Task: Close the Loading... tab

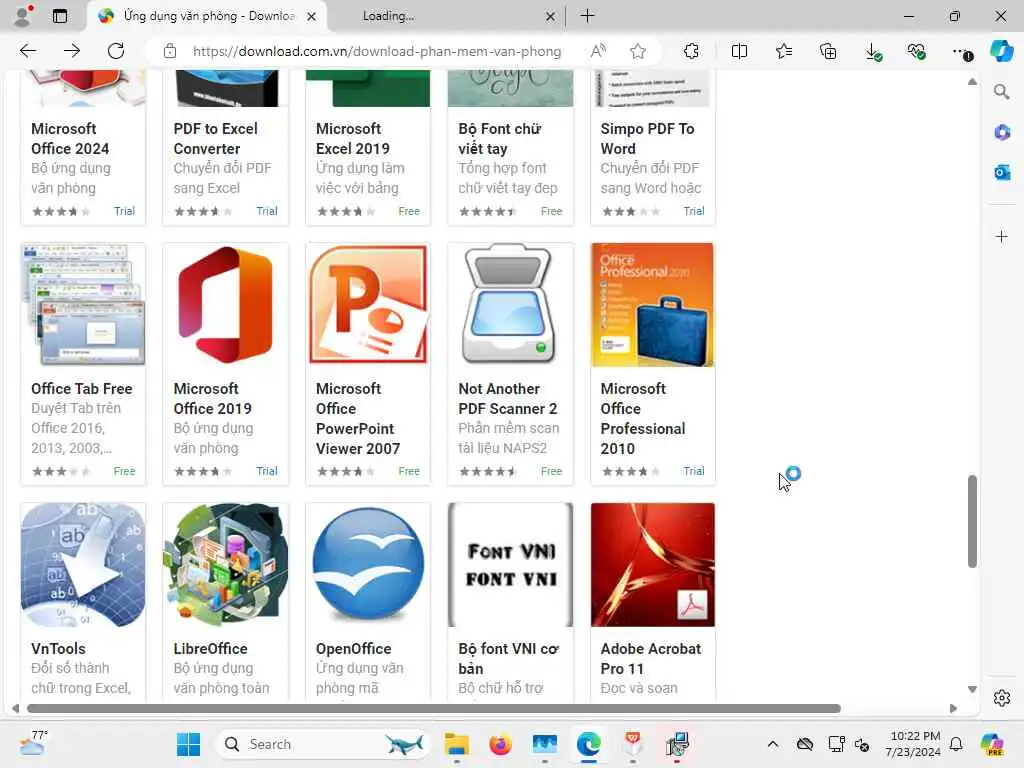Action: pyautogui.click(x=551, y=16)
